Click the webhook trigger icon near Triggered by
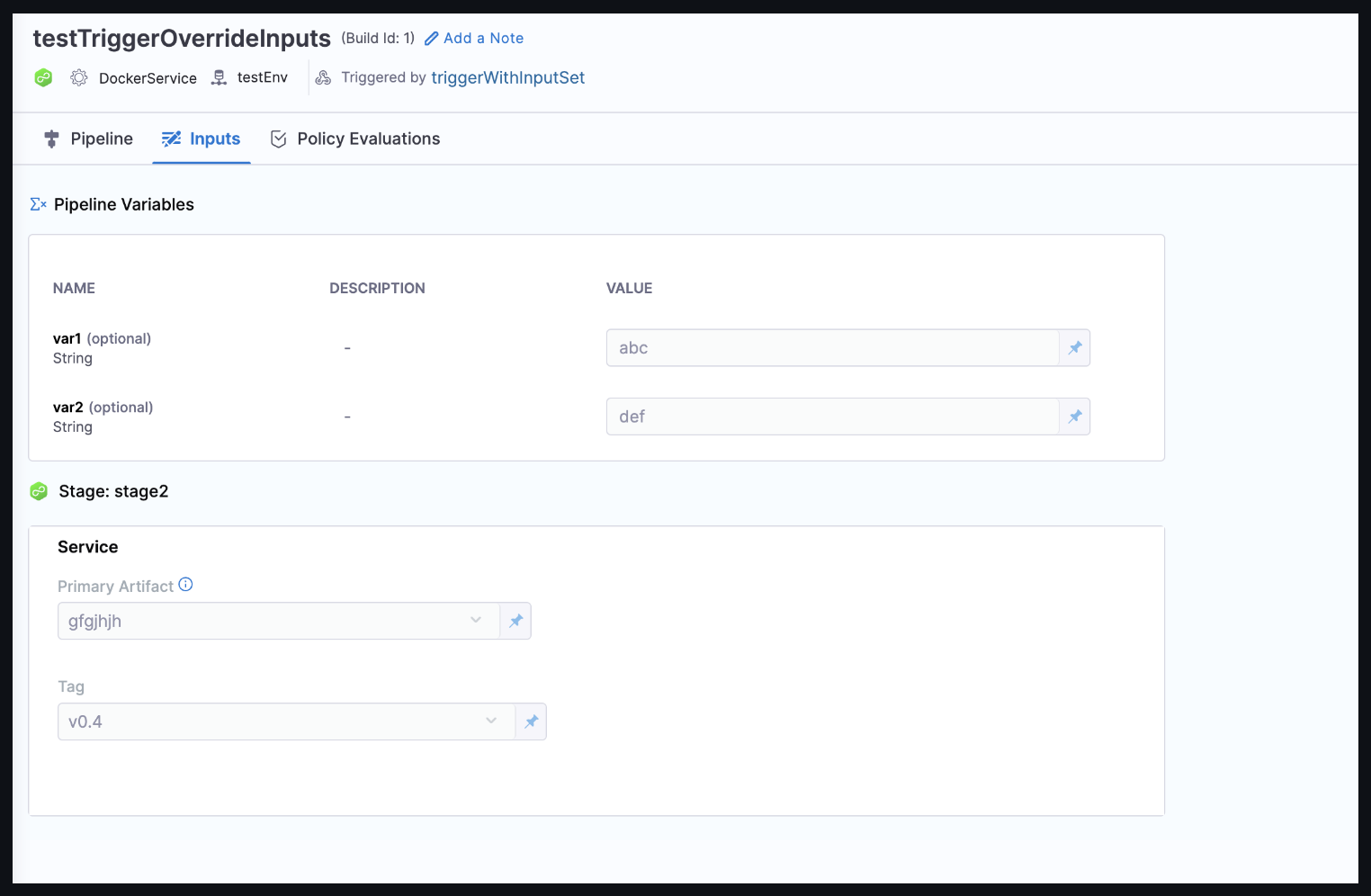The height and width of the screenshot is (896, 1371). (323, 78)
